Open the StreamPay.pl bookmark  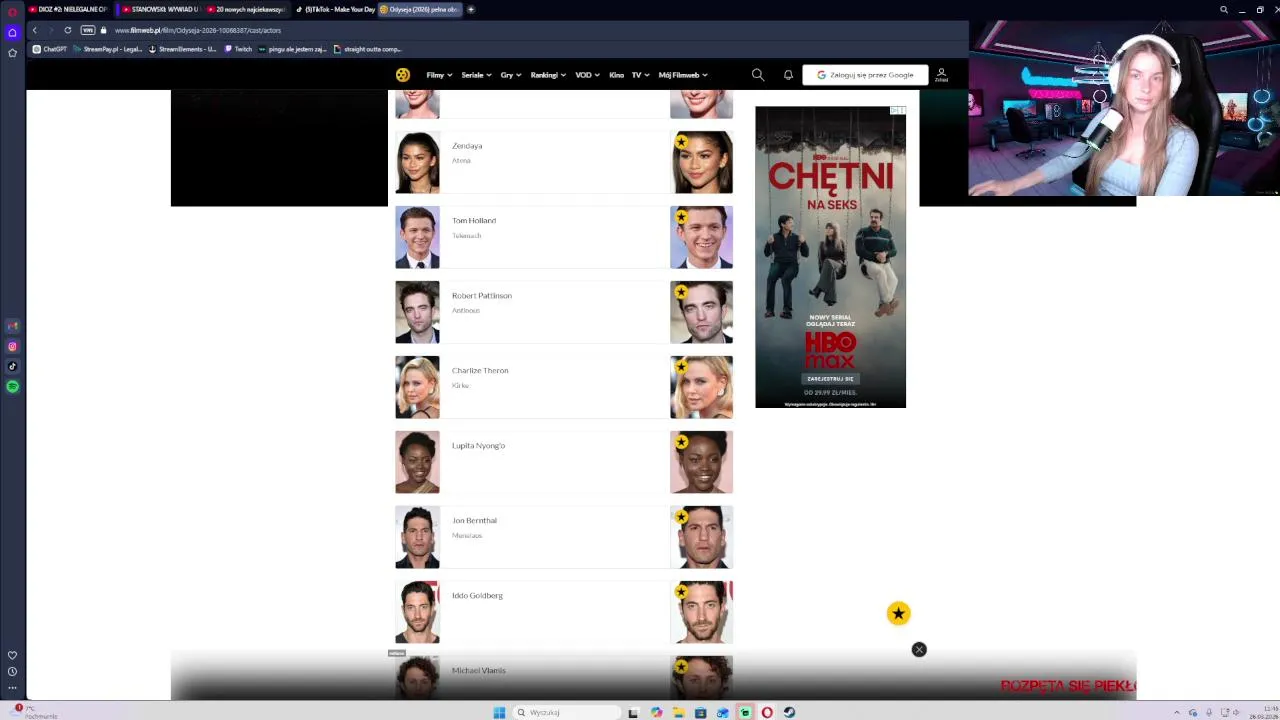tap(108, 49)
